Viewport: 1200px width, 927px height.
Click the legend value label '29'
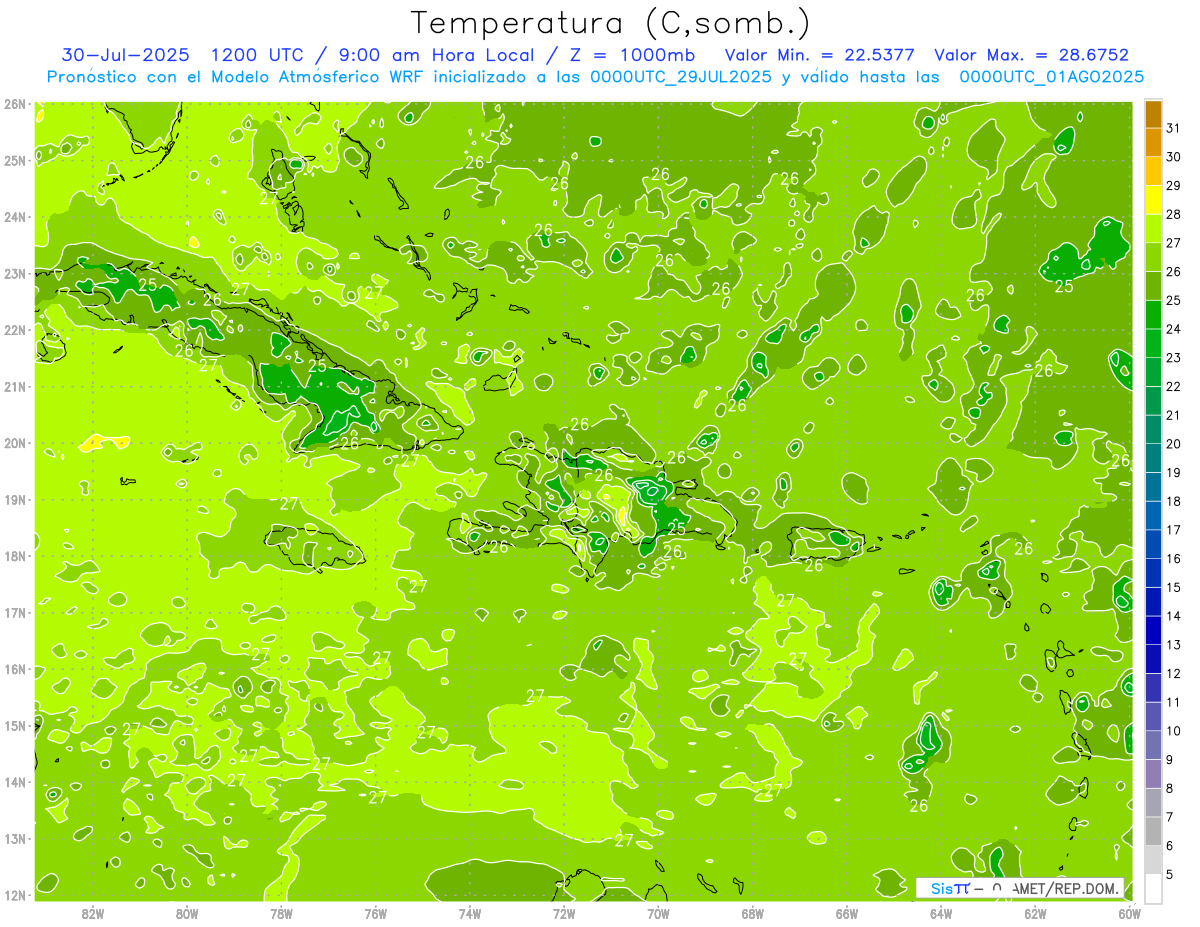click(x=1174, y=186)
